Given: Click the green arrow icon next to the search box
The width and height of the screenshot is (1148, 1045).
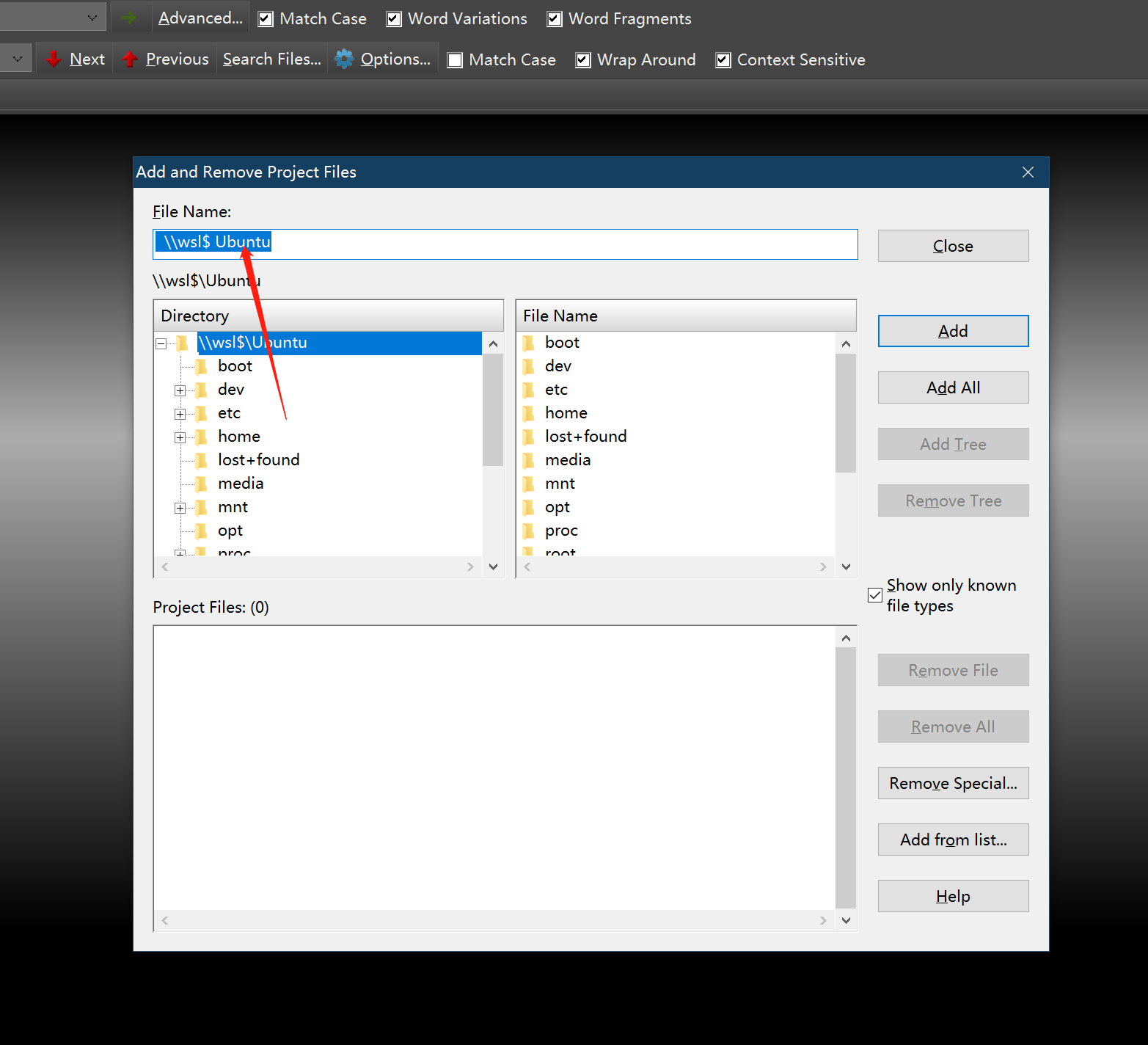Looking at the screenshot, I should point(130,16).
